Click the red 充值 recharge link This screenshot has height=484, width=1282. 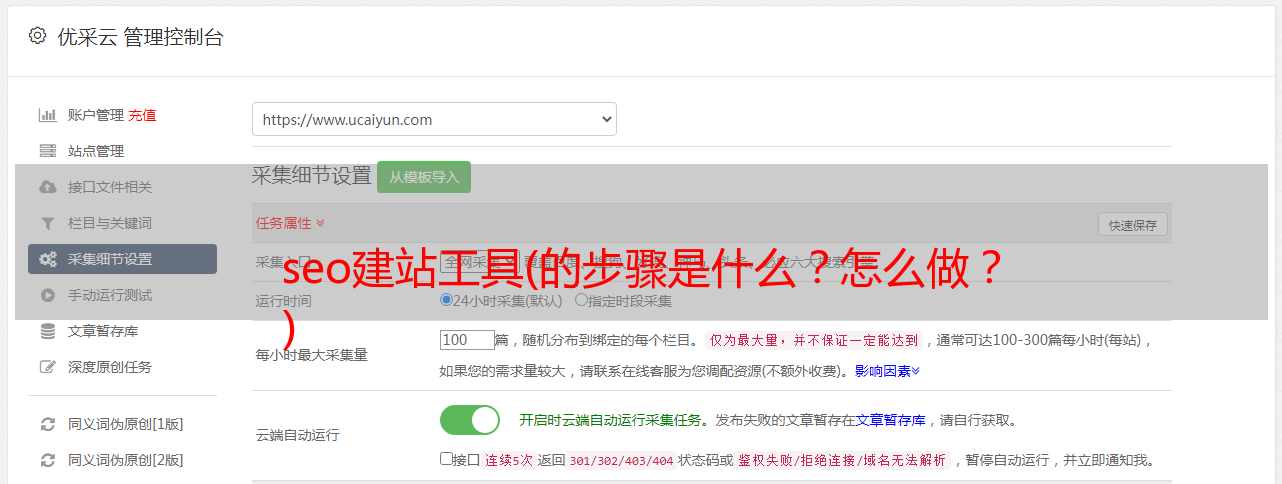coord(142,115)
